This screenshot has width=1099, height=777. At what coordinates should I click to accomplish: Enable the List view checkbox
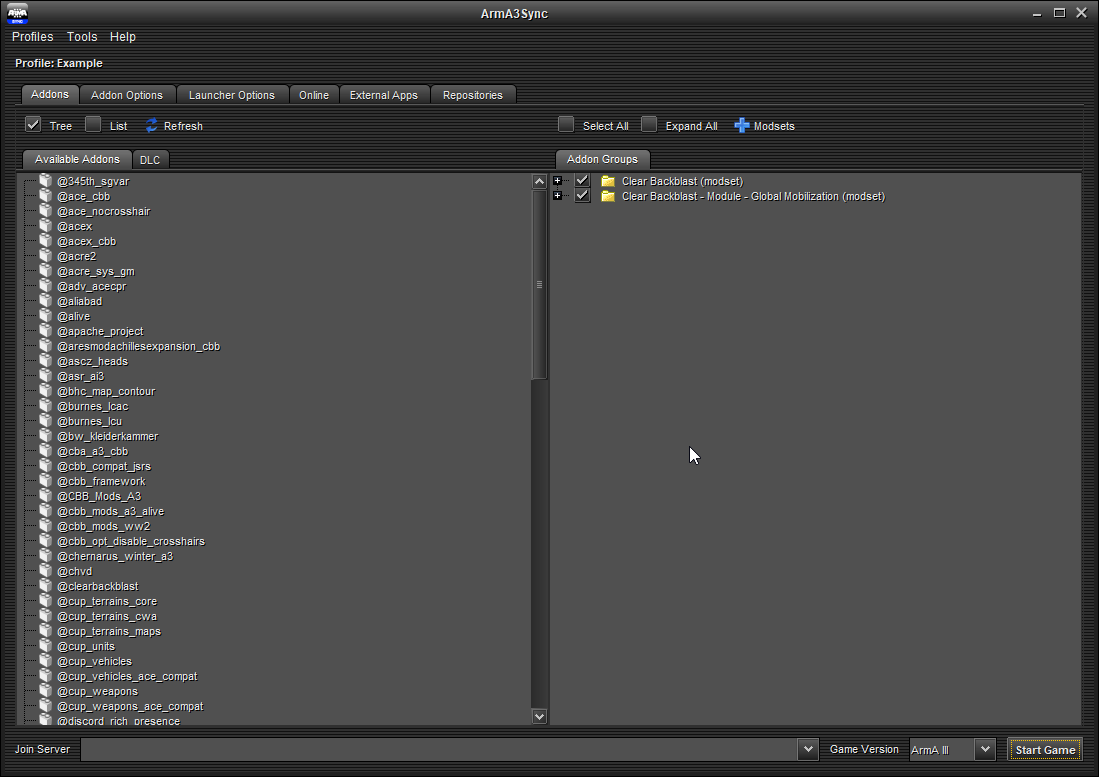click(x=93, y=125)
